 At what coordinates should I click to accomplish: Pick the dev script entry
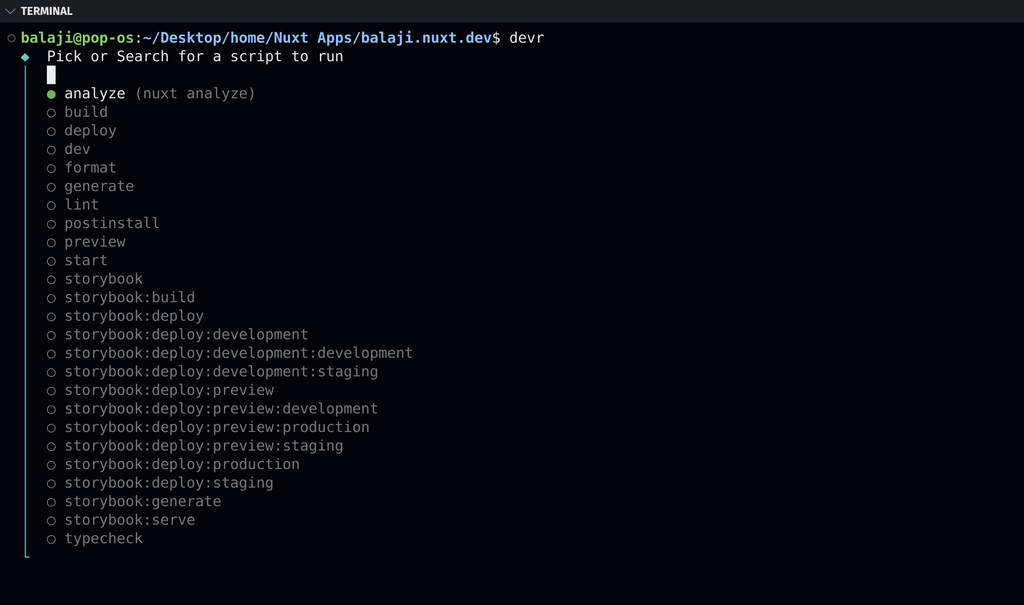(77, 149)
